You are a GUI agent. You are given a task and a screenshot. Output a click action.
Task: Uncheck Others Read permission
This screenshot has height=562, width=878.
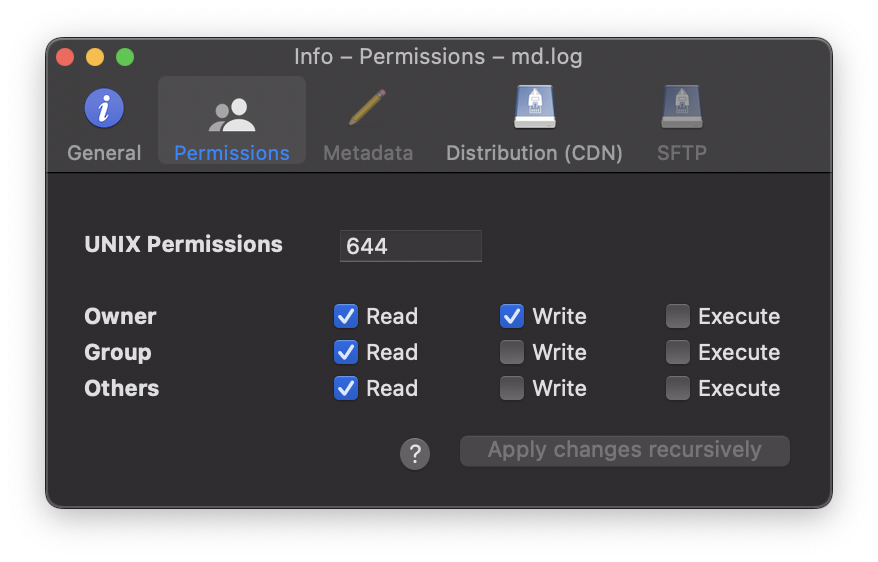tap(346, 388)
